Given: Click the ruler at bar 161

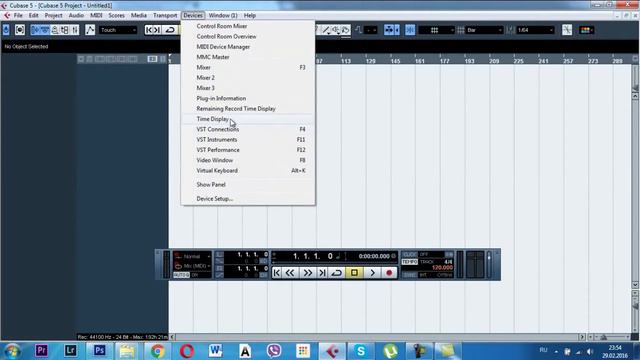Looking at the screenshot, I should coord(420,61).
